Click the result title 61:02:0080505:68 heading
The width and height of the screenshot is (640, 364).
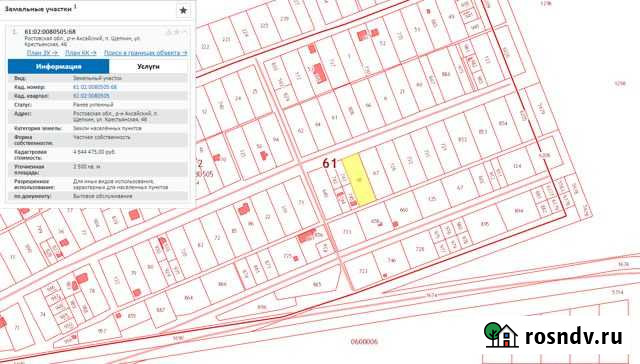point(50,31)
